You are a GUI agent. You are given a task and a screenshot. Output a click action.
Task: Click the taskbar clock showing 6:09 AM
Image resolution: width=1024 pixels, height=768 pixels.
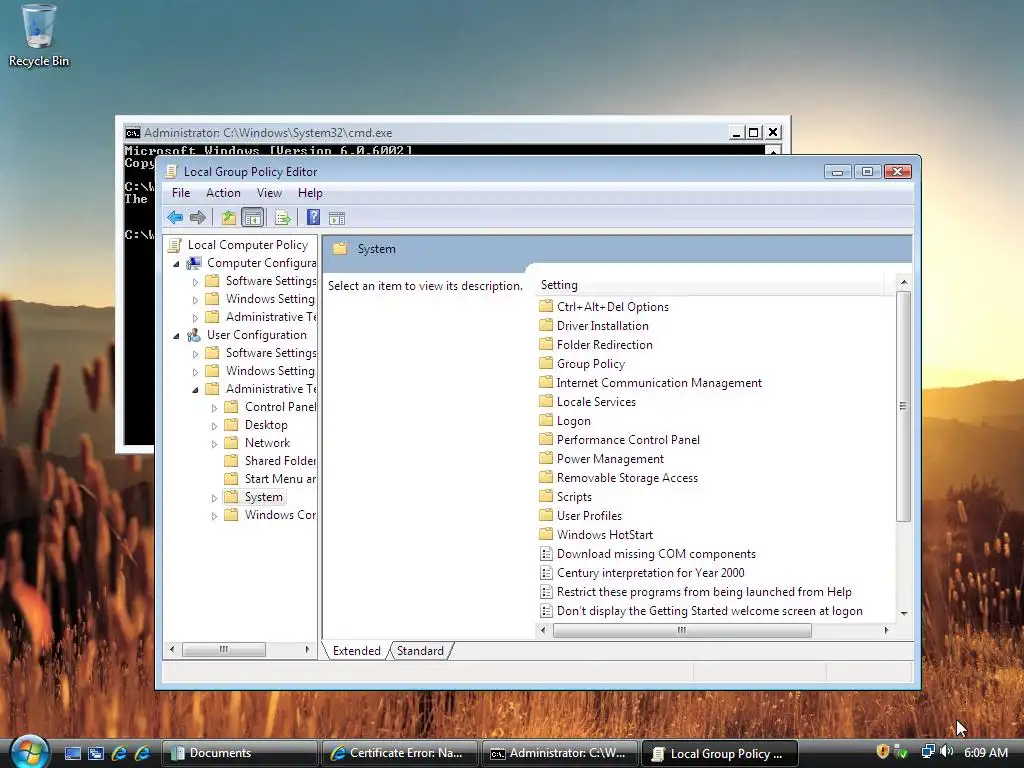[985, 752]
